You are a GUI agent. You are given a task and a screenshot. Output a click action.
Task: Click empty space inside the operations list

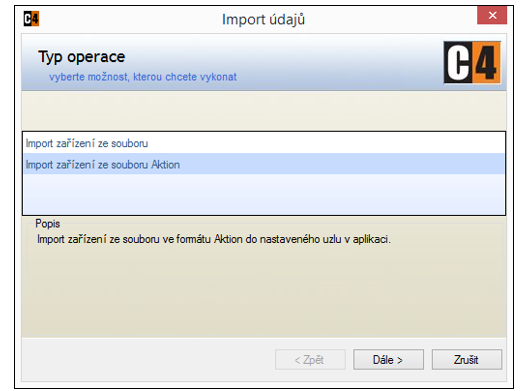[x=264, y=194]
